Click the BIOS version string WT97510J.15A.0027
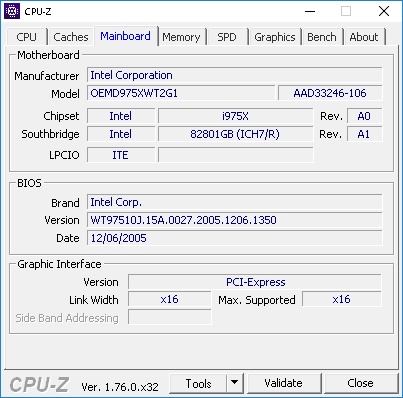The image size is (403, 398). 235,220
